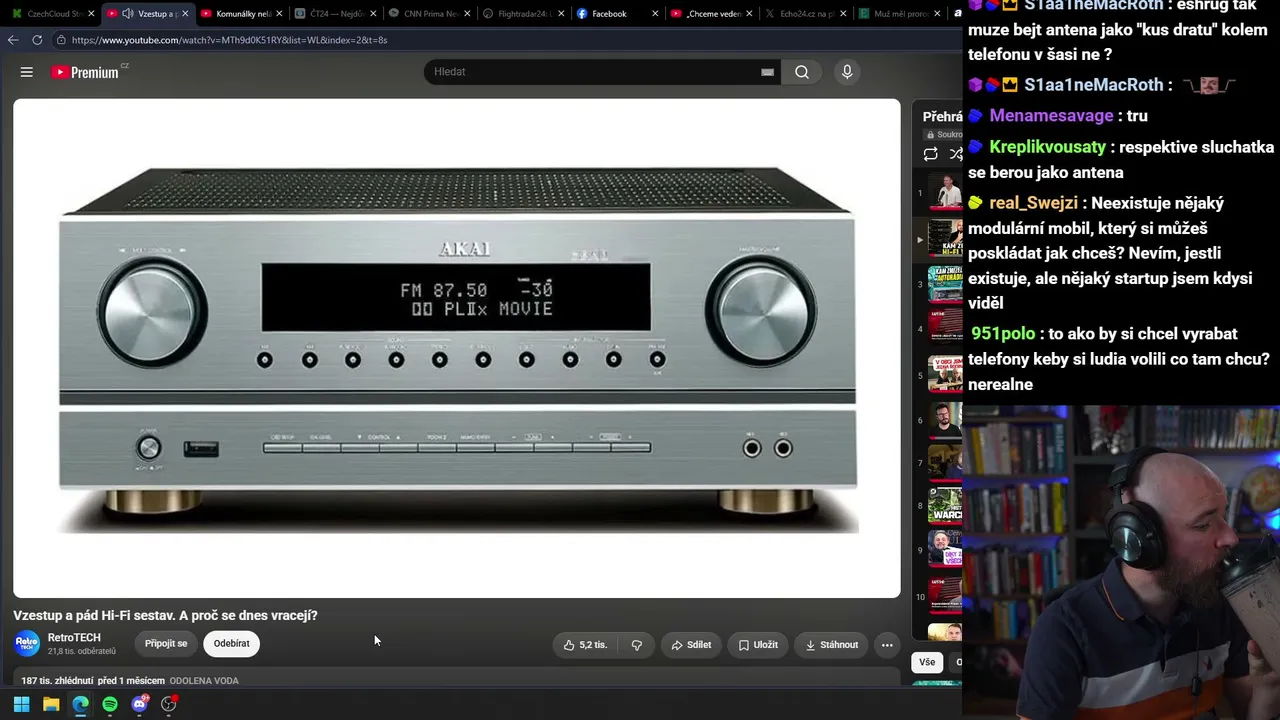Play playlist video number 3
The image size is (1280, 720).
point(945,284)
